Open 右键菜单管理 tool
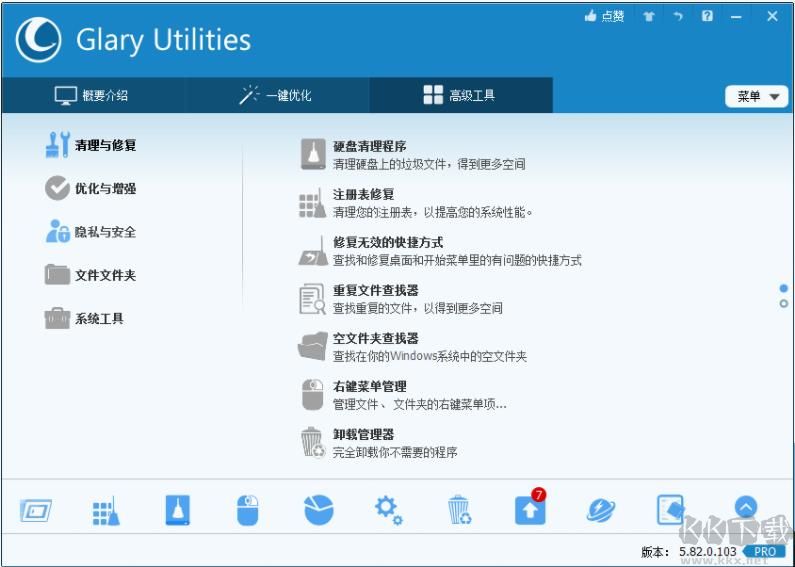This screenshot has height=567, width=795. pyautogui.click(x=370, y=386)
